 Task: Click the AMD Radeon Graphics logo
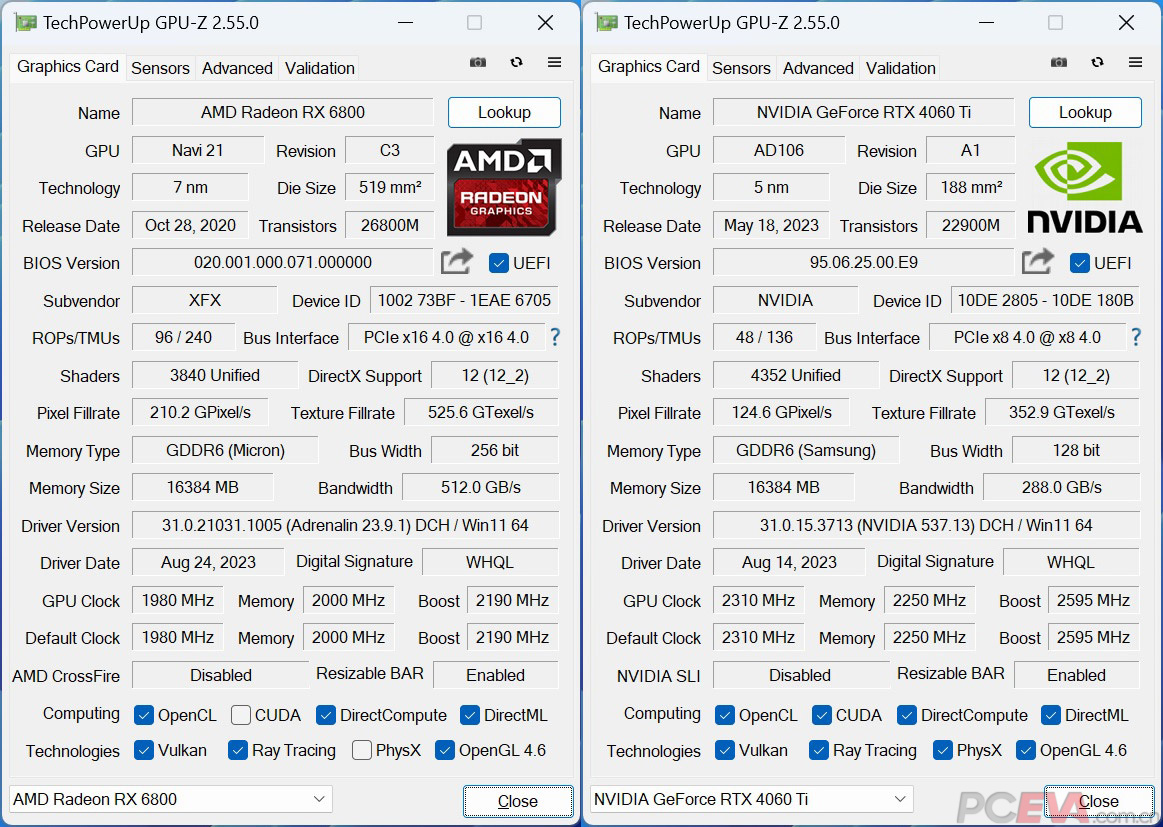(504, 188)
